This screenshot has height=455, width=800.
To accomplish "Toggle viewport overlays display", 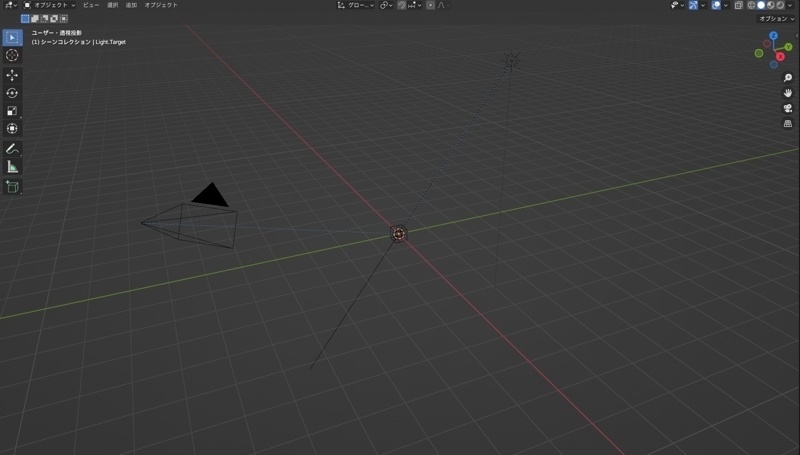I will (x=716, y=5).
